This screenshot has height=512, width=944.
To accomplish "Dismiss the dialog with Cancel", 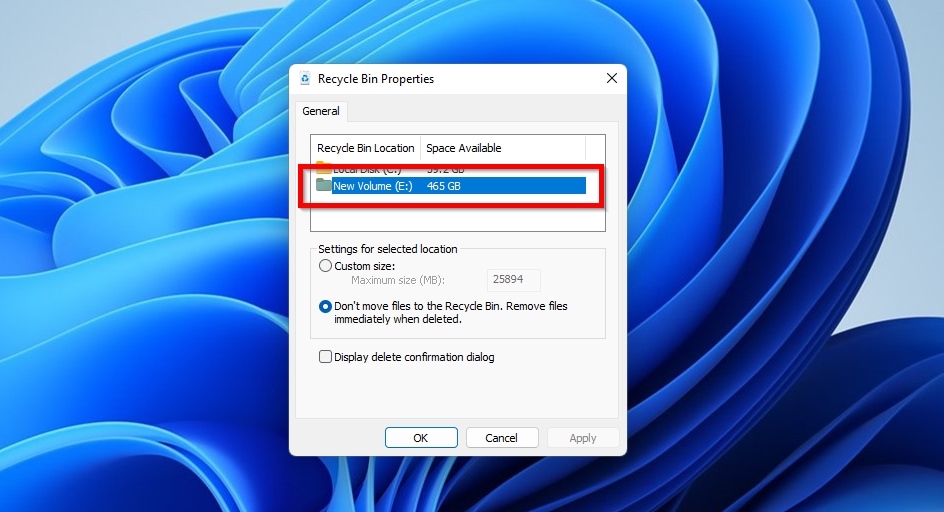I will (x=502, y=438).
